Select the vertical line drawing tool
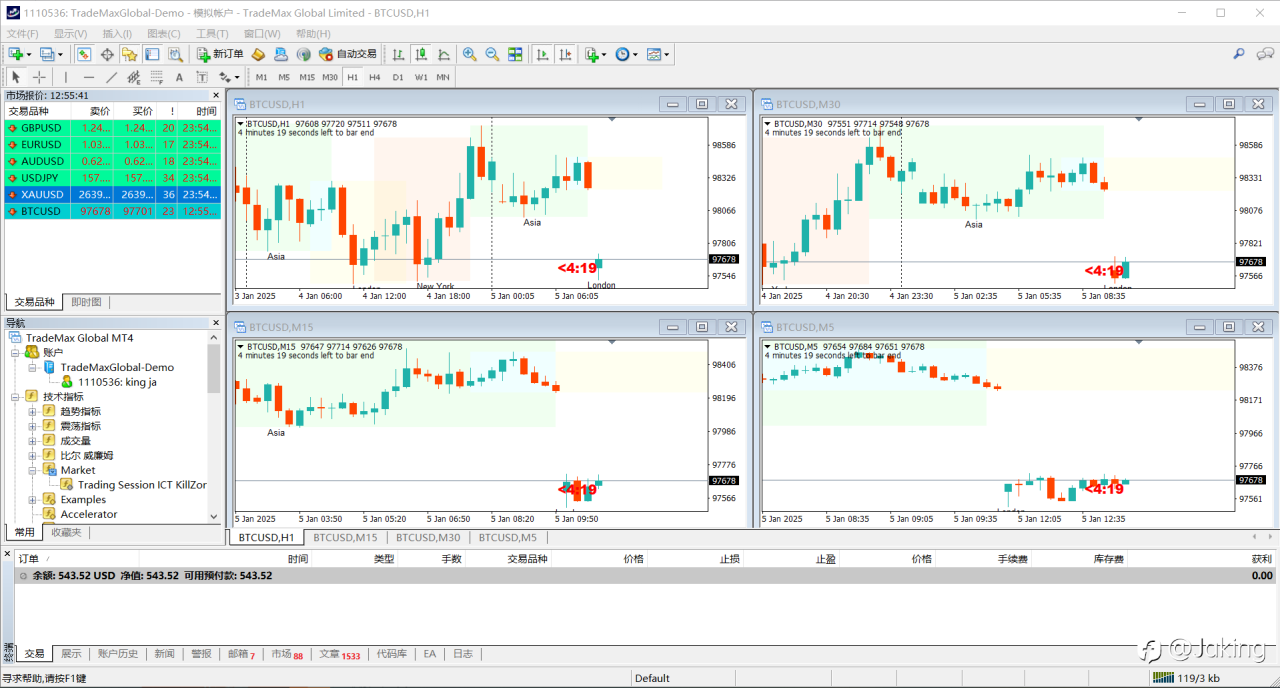 [66, 77]
